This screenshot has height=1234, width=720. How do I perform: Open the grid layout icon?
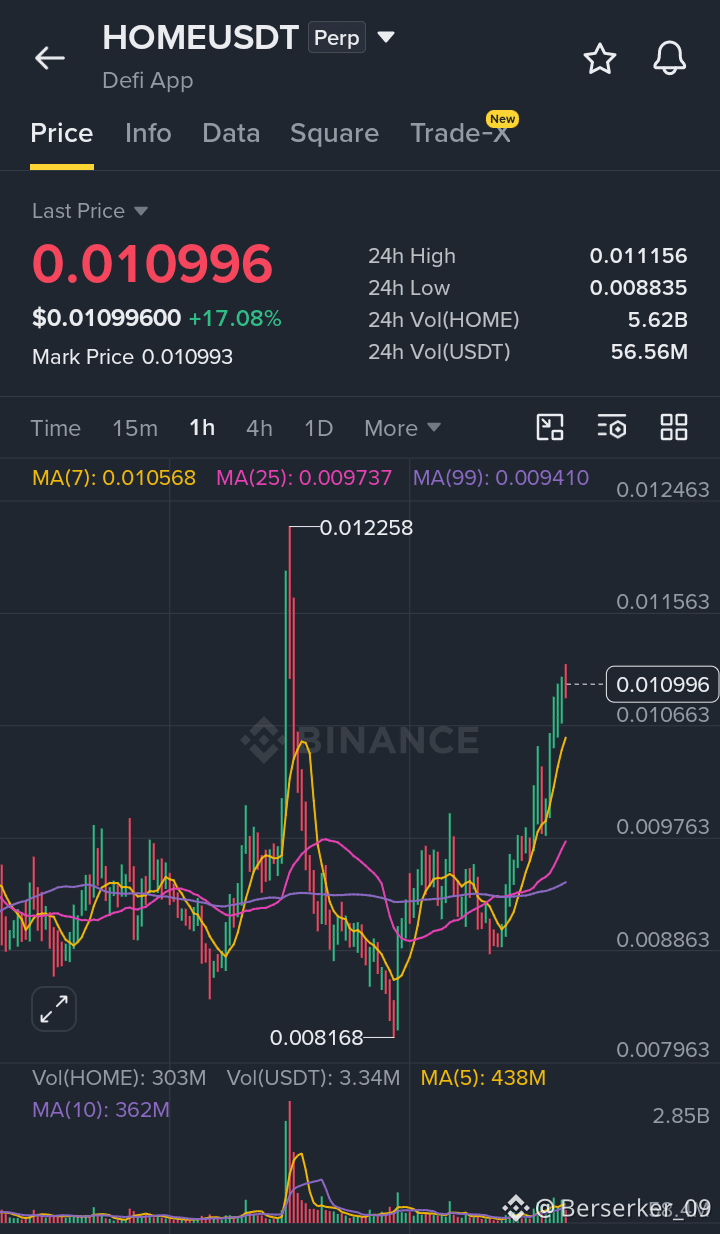(674, 427)
